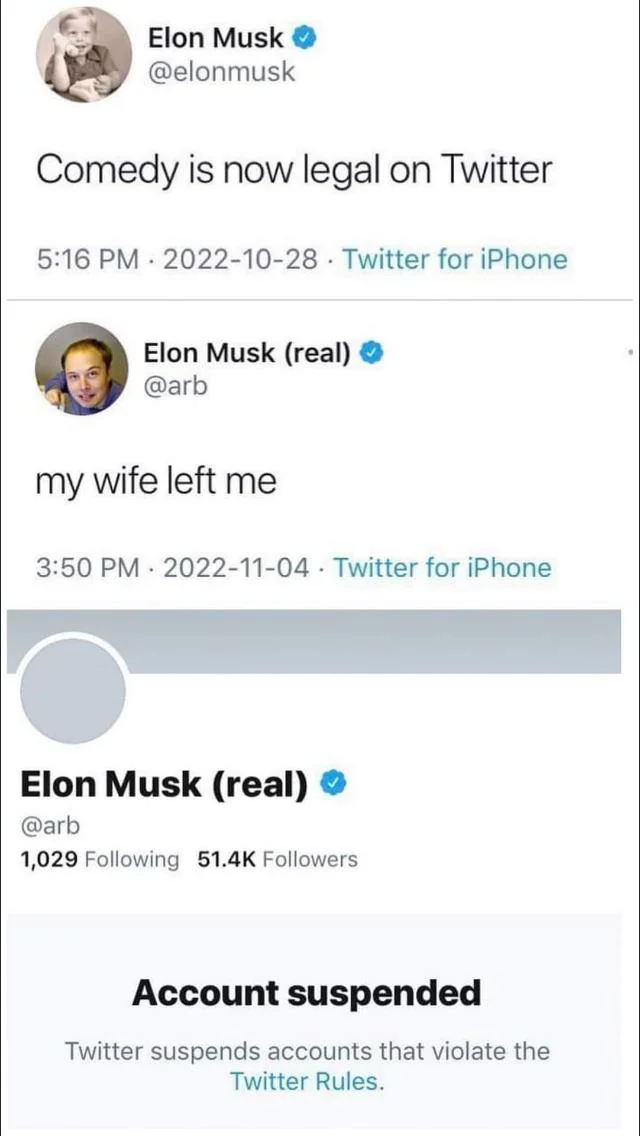Click the @arb handle in the second tweet
640x1136 pixels.
click(x=176, y=384)
